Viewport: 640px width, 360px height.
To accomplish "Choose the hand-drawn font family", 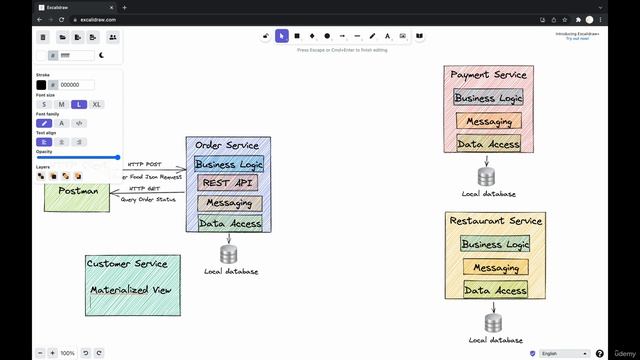I will 44,123.
